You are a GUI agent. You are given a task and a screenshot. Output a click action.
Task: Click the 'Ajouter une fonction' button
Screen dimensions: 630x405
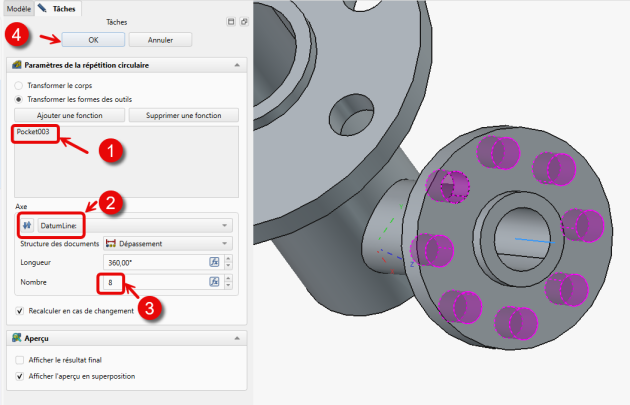point(68,115)
